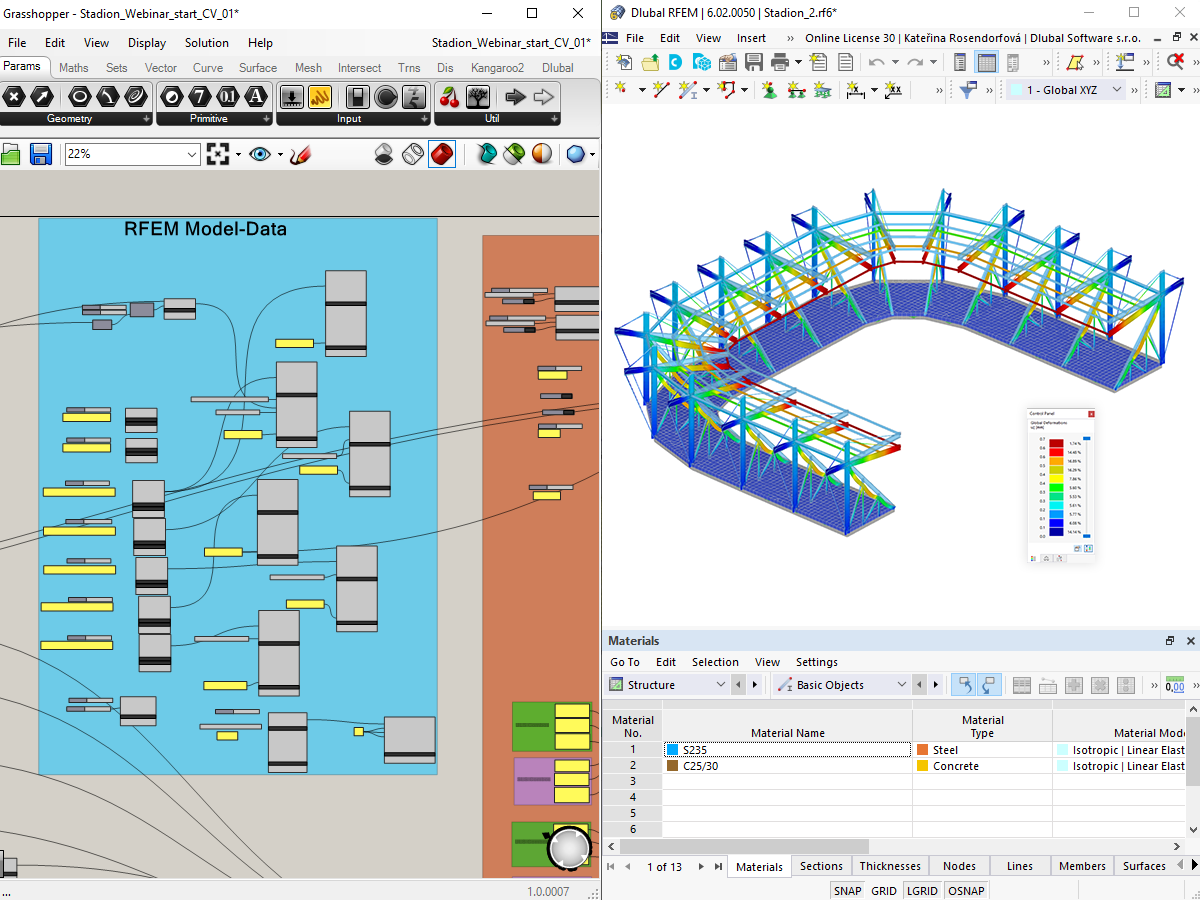Viewport: 1200px width, 900px height.
Task: Open the Go To menu in Materials panel
Action: (x=625, y=662)
